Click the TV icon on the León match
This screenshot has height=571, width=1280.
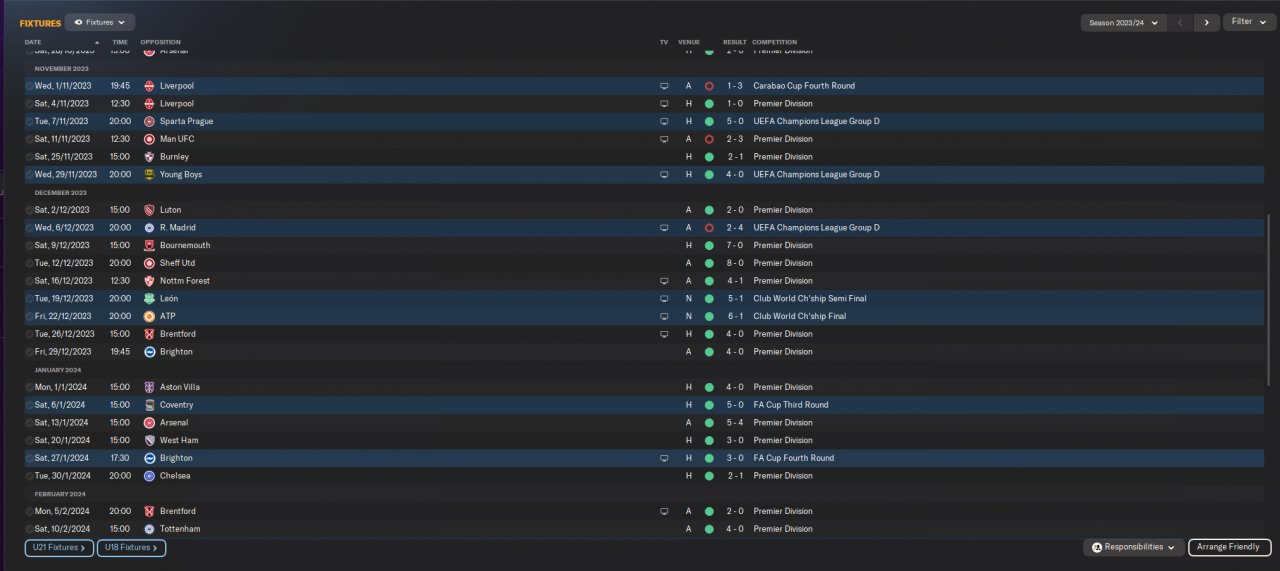pos(664,299)
